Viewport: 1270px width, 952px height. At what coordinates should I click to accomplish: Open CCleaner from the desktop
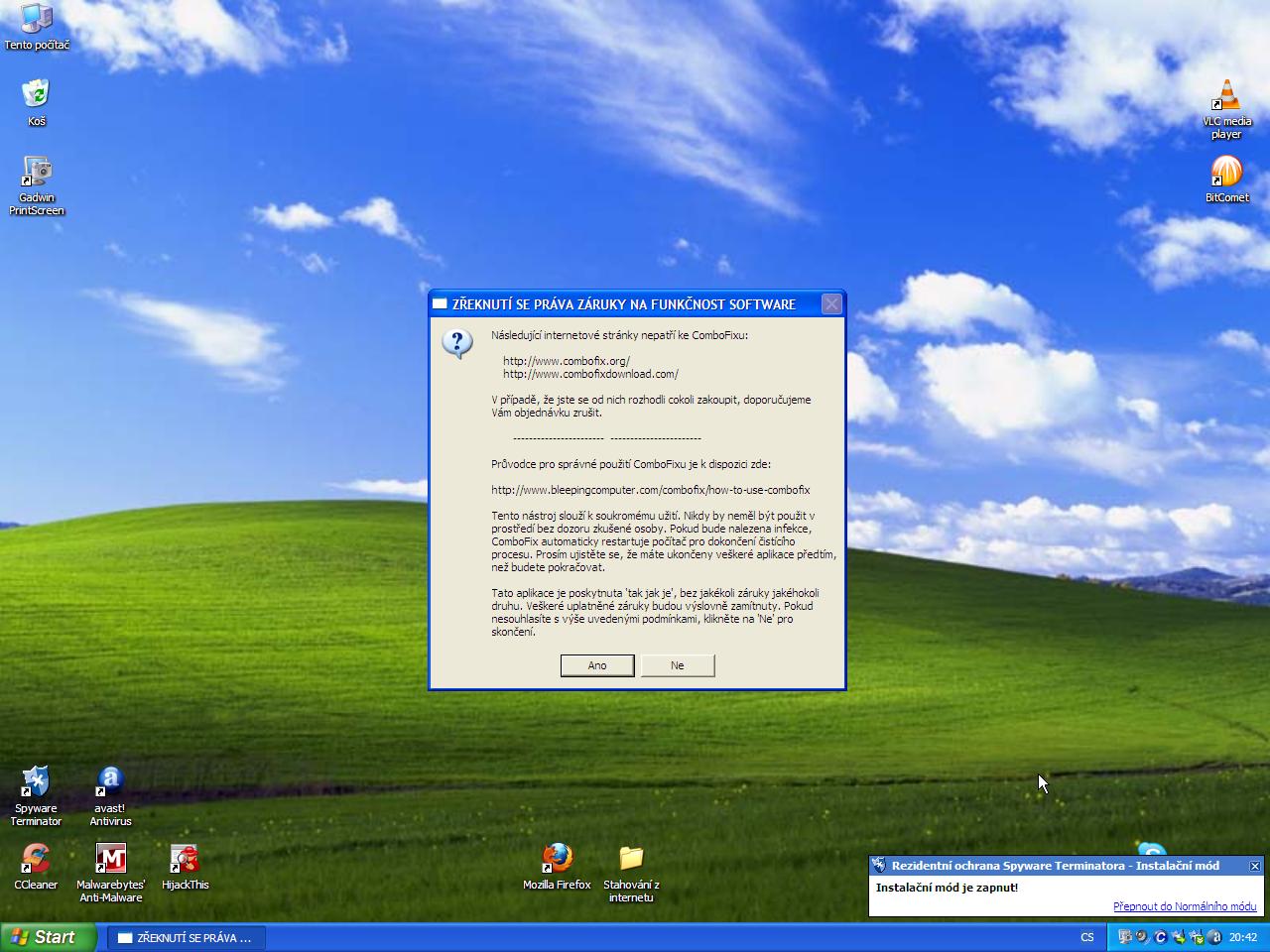coord(36,859)
